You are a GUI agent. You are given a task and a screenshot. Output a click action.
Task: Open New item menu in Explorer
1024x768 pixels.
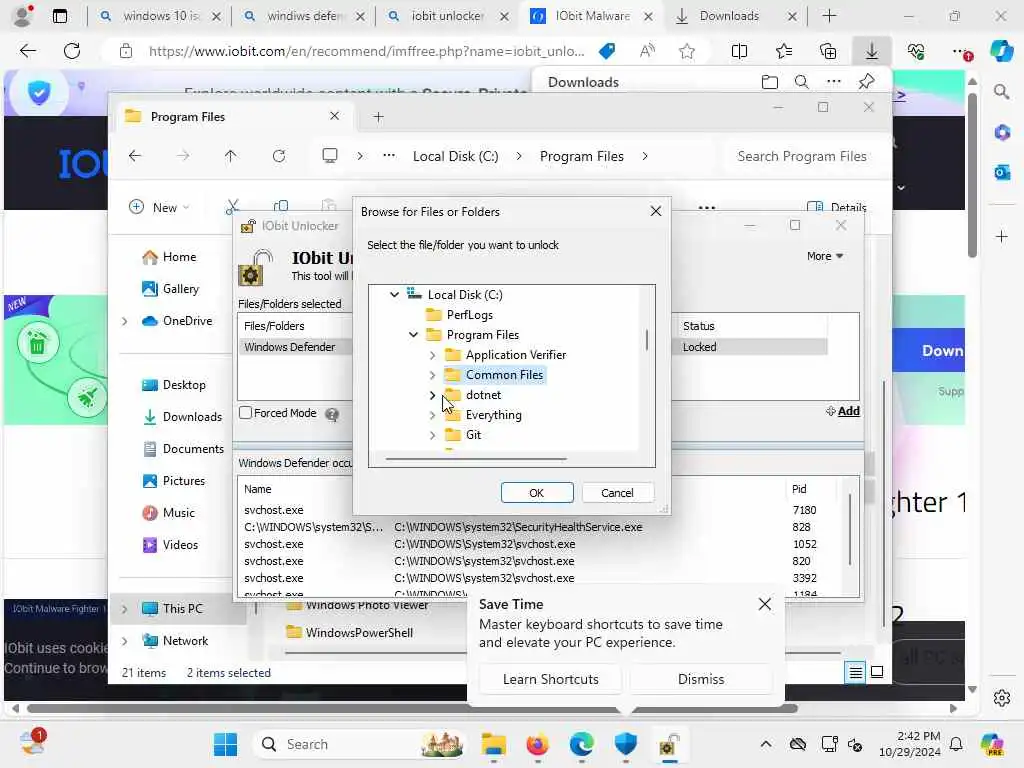(x=159, y=207)
